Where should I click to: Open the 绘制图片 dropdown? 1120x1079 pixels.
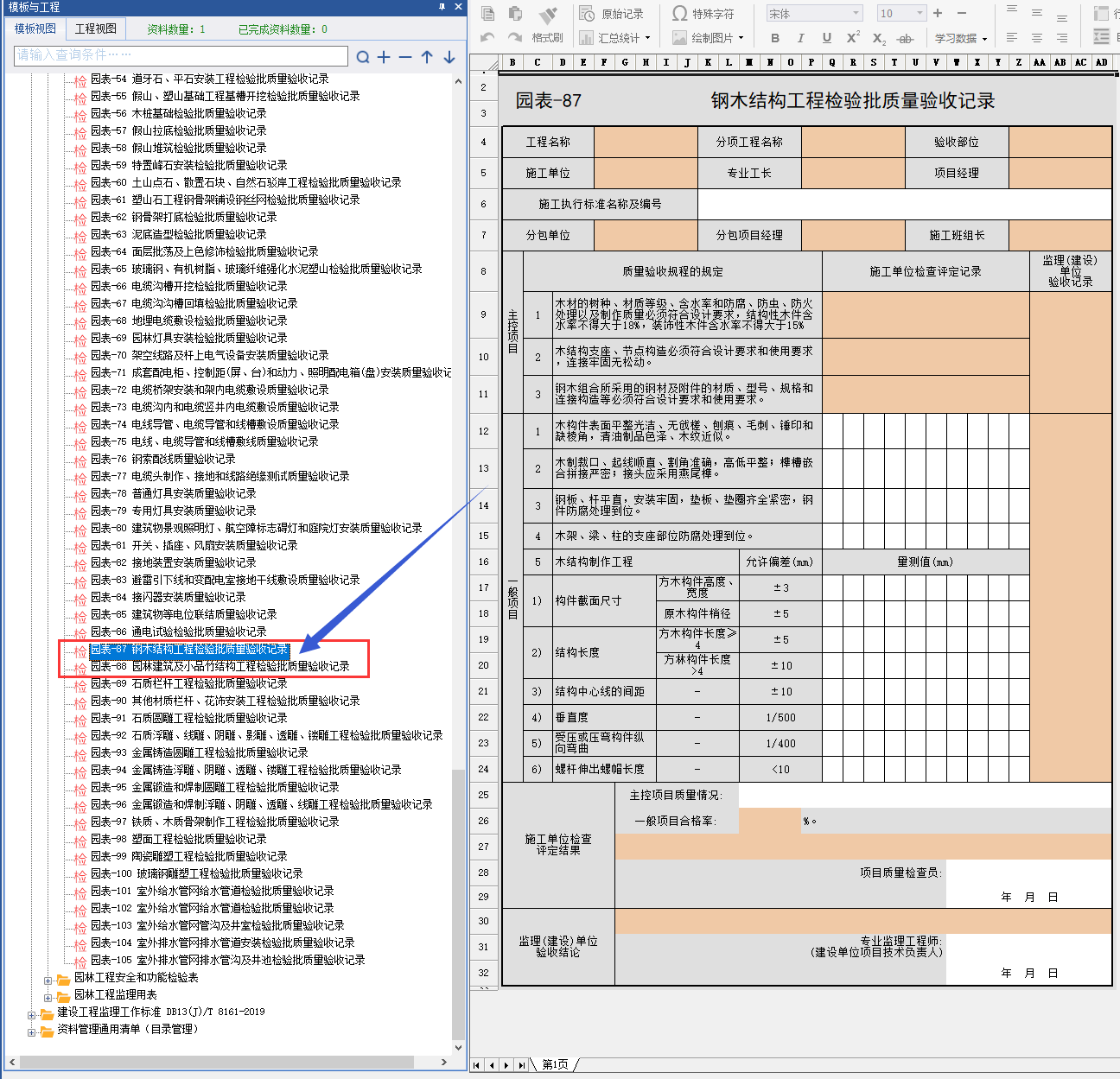708,38
